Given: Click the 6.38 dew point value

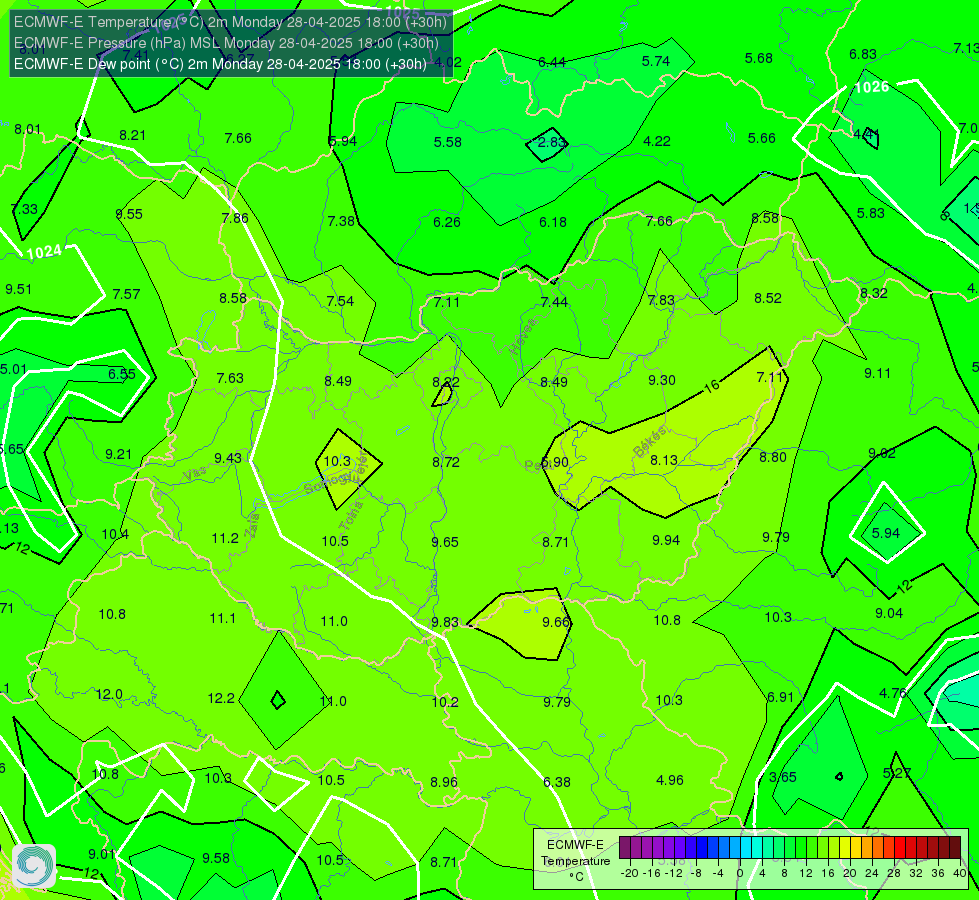Looking at the screenshot, I should (557, 782).
